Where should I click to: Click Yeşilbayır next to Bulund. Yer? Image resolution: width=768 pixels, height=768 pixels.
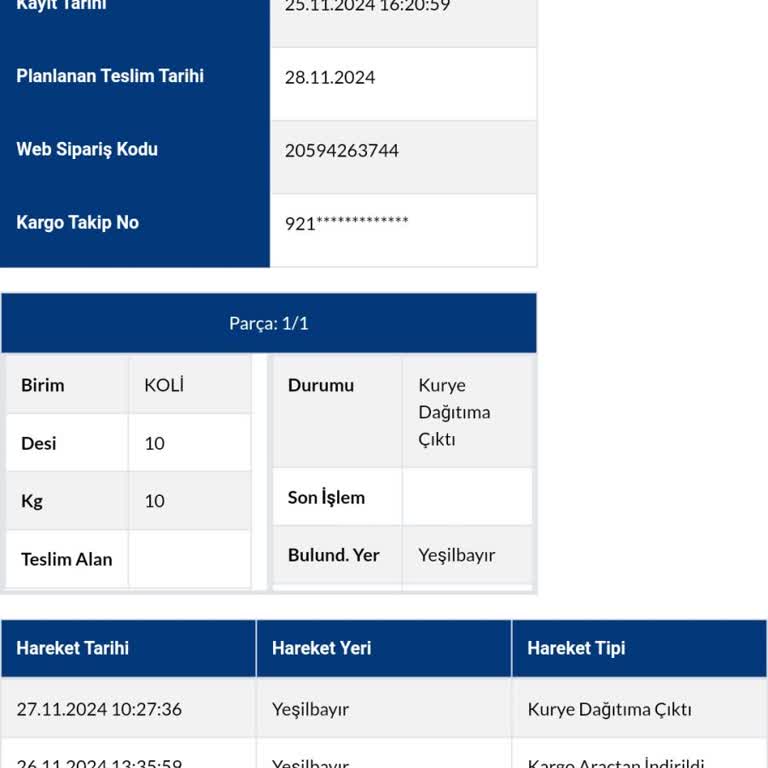456,555
